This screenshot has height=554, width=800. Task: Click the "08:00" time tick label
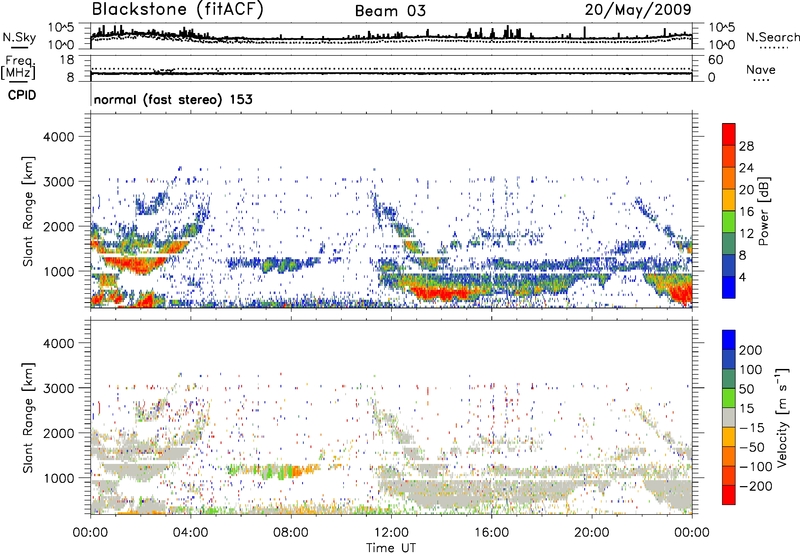pyautogui.click(x=290, y=533)
